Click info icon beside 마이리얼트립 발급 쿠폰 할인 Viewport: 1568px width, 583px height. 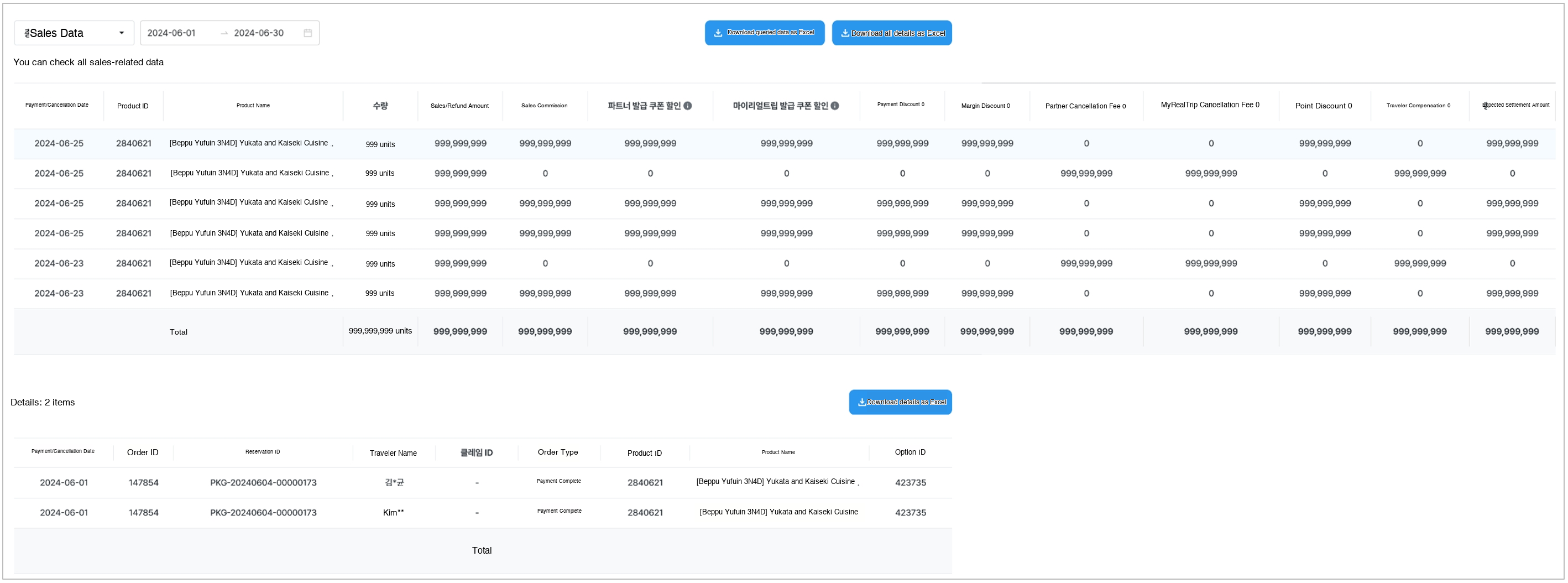coord(834,106)
